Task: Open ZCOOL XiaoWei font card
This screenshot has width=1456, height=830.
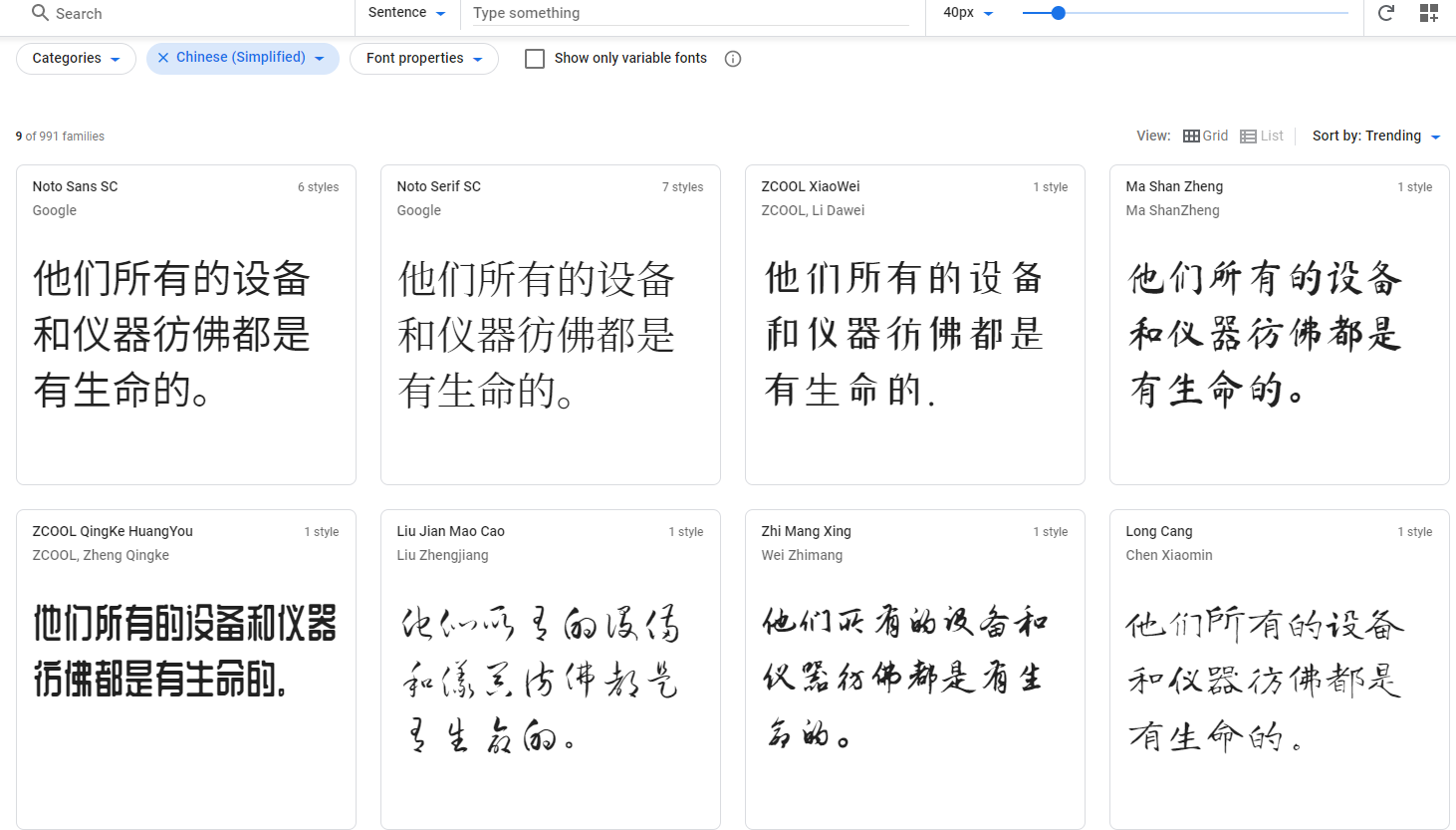Action: [x=915, y=325]
